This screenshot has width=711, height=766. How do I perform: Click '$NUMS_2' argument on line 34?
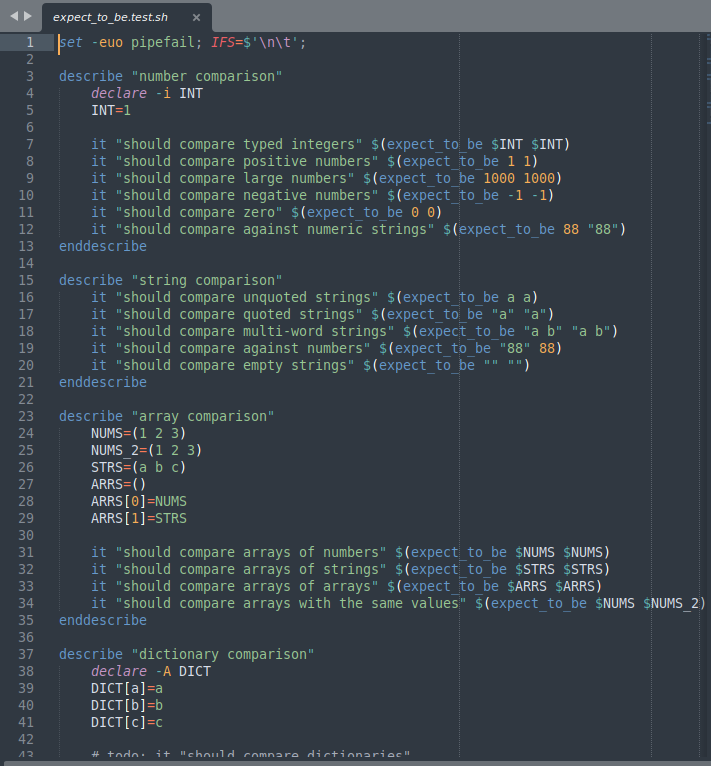click(671, 603)
